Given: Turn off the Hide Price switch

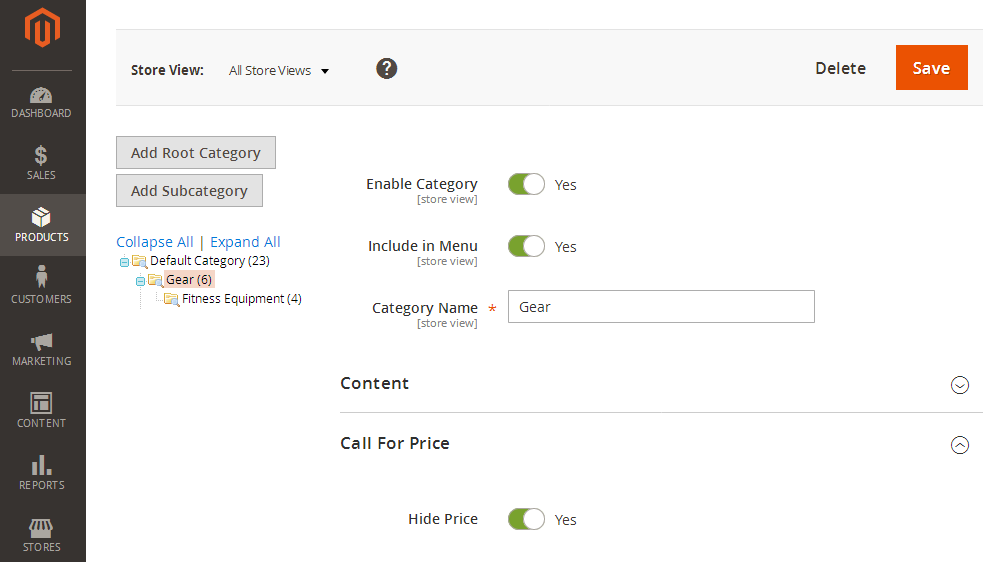Looking at the screenshot, I should (x=526, y=519).
